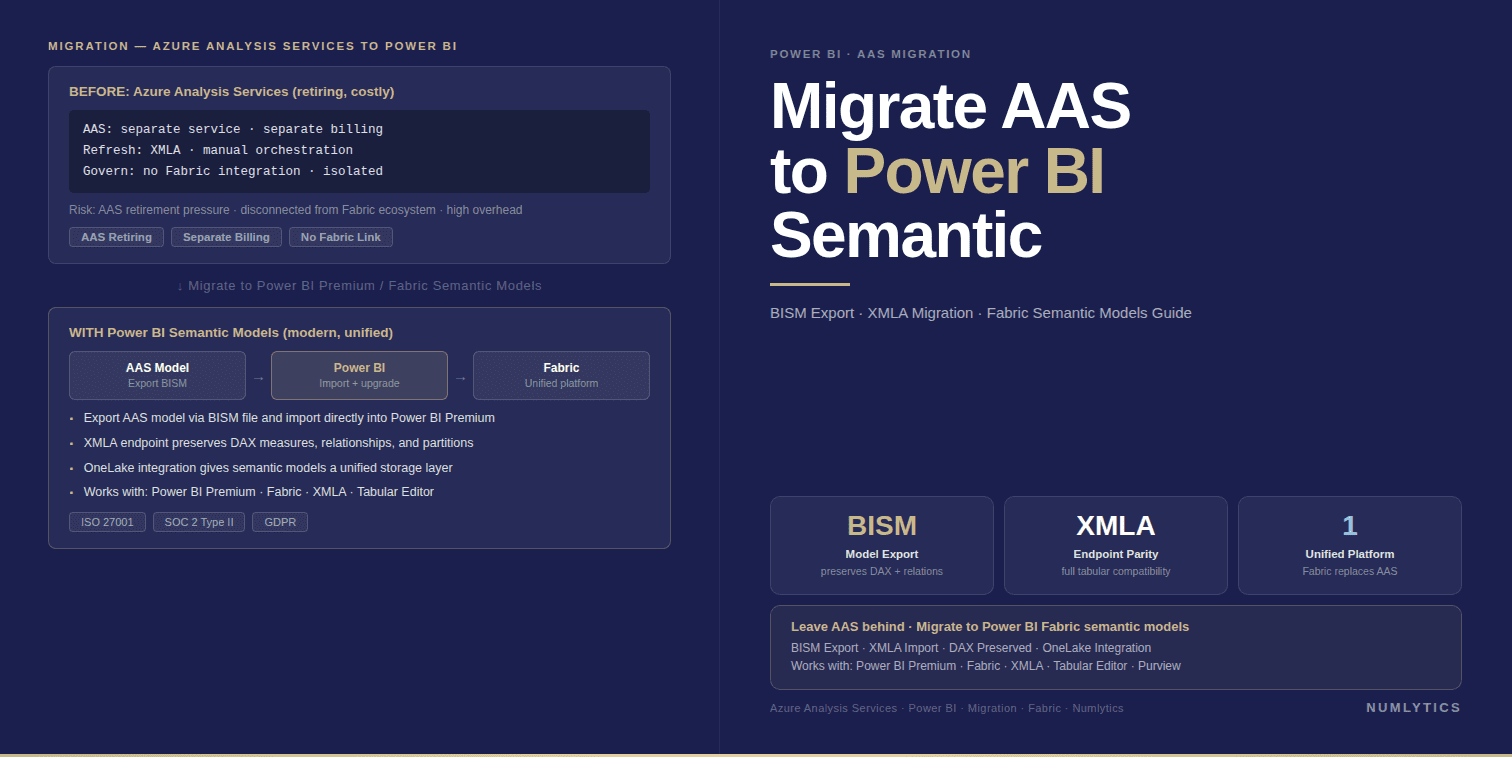Open the BISM Model Export card
This screenshot has width=1512, height=757.
pyautogui.click(x=882, y=545)
